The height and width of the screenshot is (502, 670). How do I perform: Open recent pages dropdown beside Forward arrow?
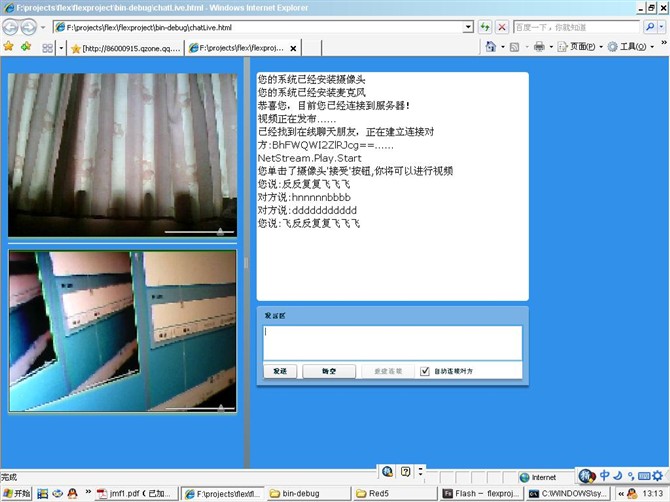pos(43,27)
